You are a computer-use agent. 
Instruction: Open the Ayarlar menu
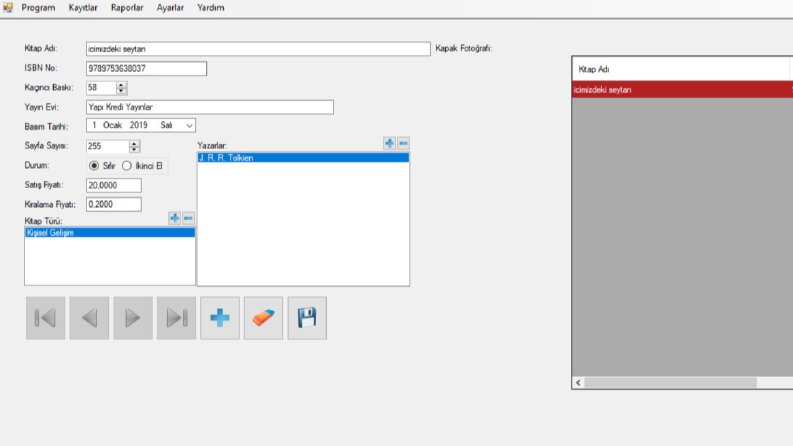(170, 8)
